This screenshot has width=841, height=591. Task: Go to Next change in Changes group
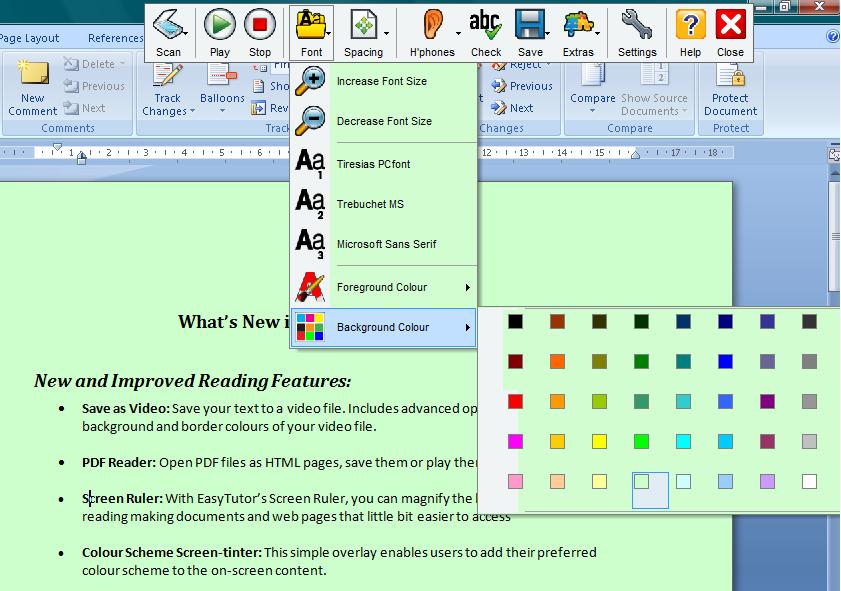pos(512,108)
